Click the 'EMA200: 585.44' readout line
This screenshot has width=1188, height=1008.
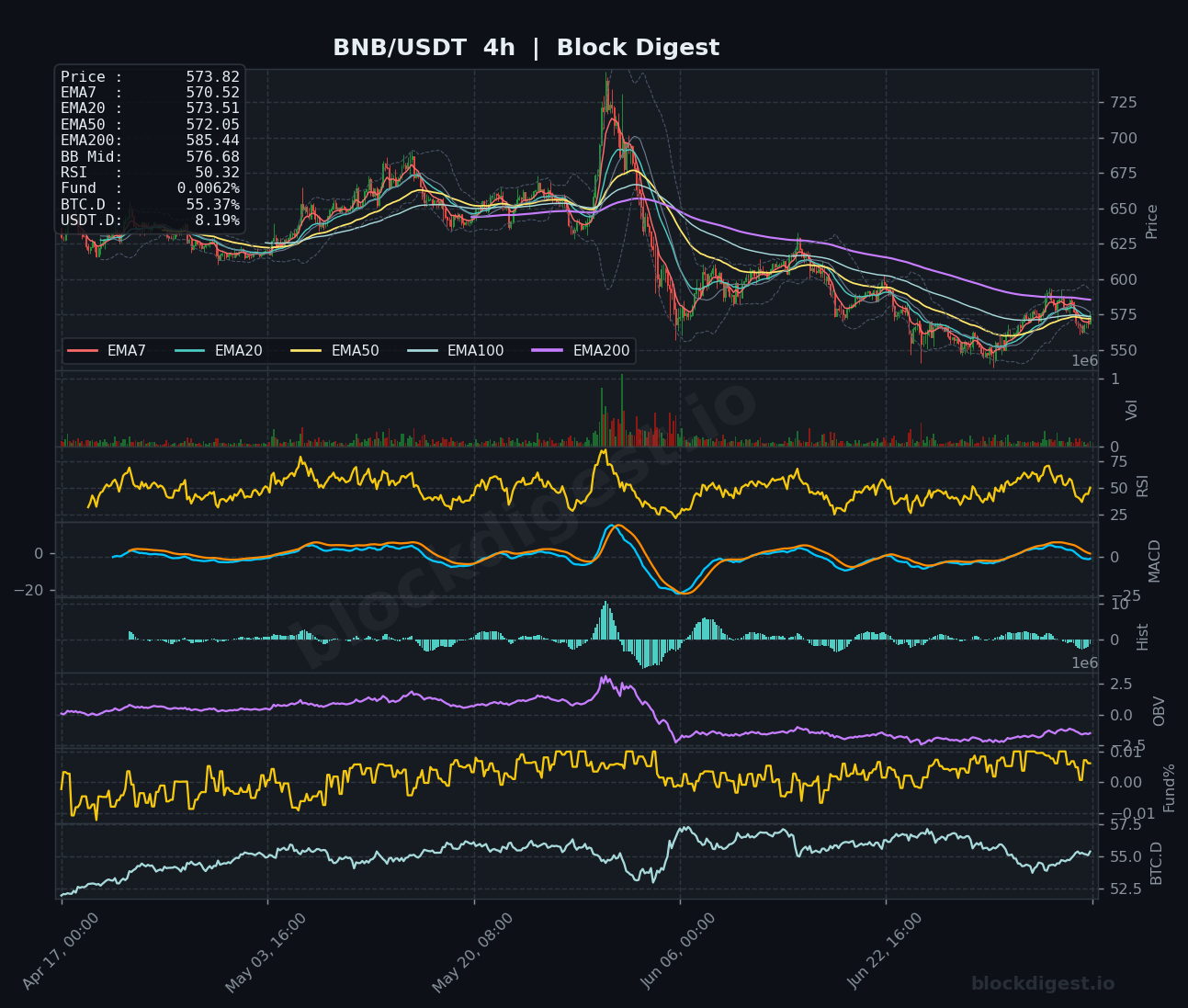click(150, 141)
